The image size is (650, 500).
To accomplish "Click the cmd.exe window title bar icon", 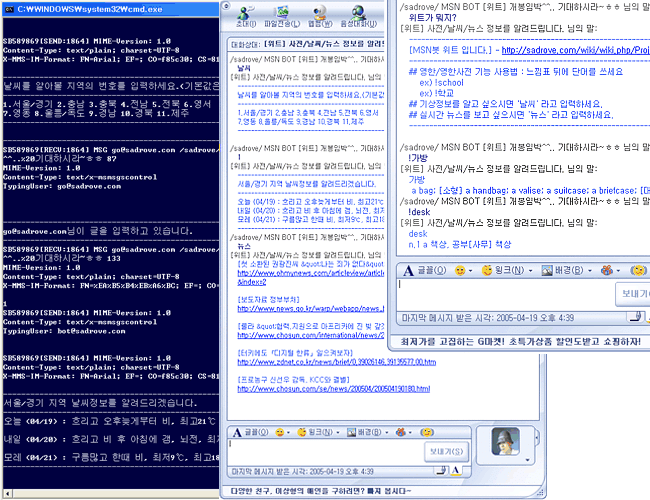I will [x=10, y=9].
